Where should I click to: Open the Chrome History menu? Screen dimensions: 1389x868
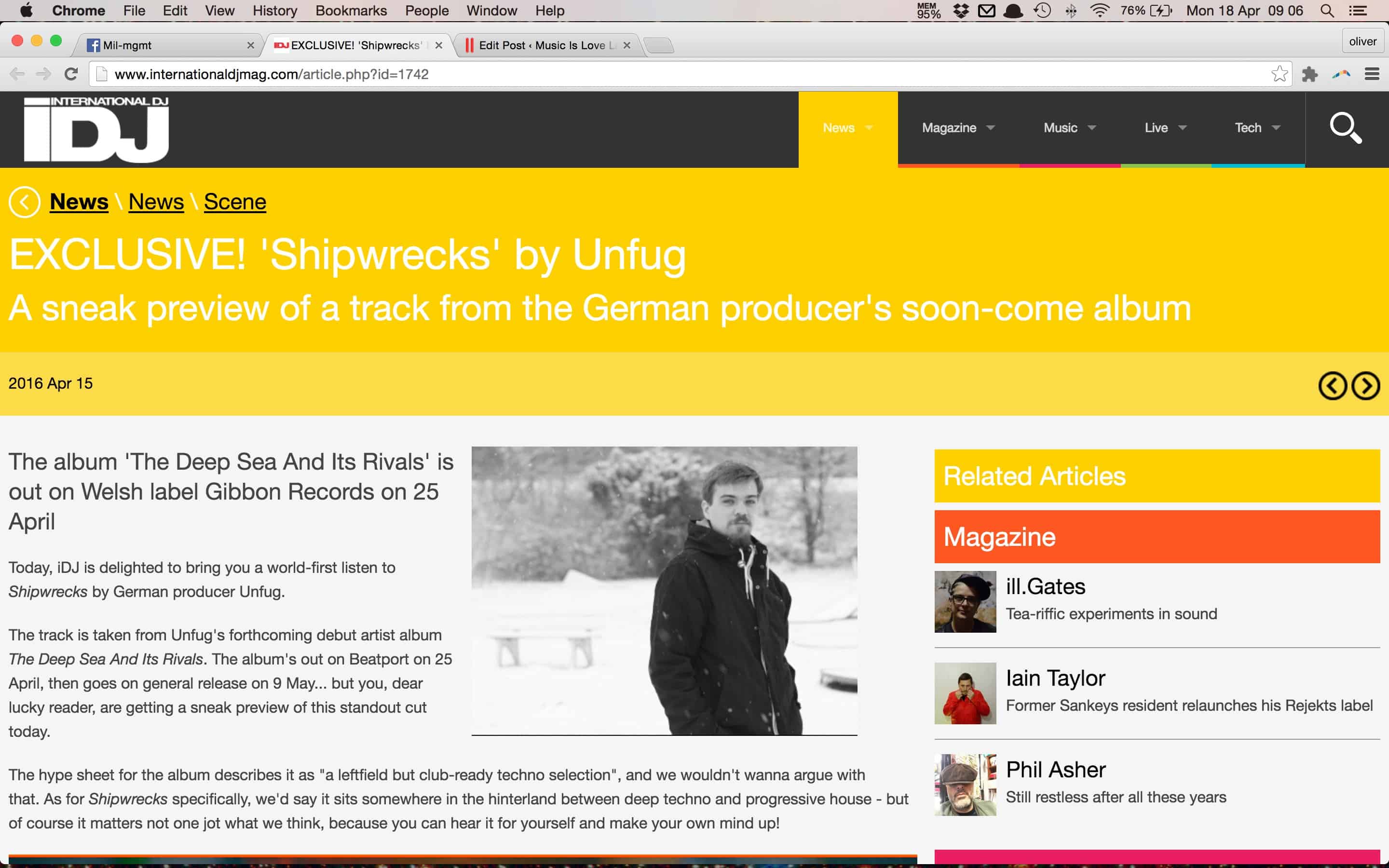coord(274,10)
